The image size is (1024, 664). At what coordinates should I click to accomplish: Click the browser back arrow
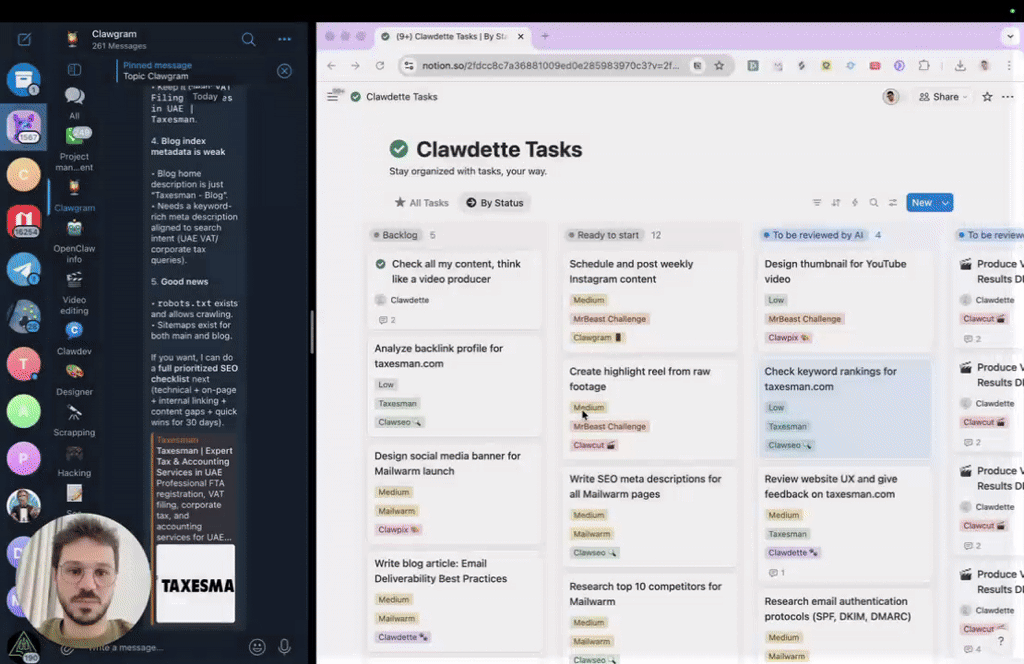click(331, 65)
